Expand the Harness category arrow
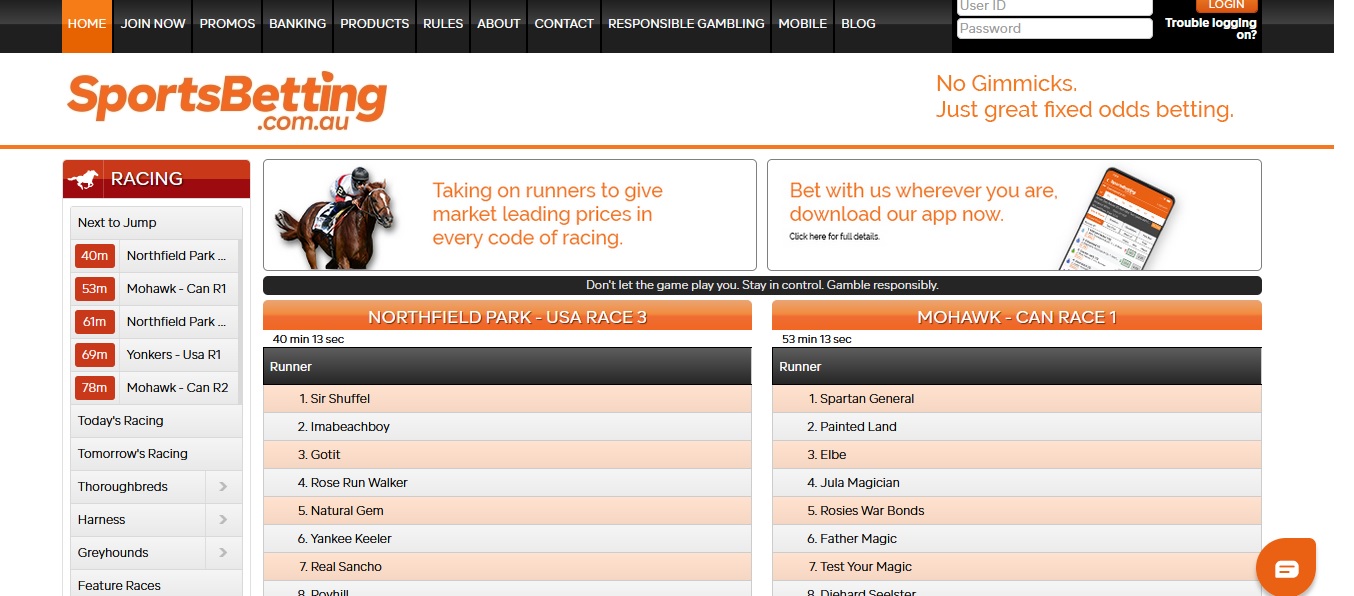 click(223, 520)
